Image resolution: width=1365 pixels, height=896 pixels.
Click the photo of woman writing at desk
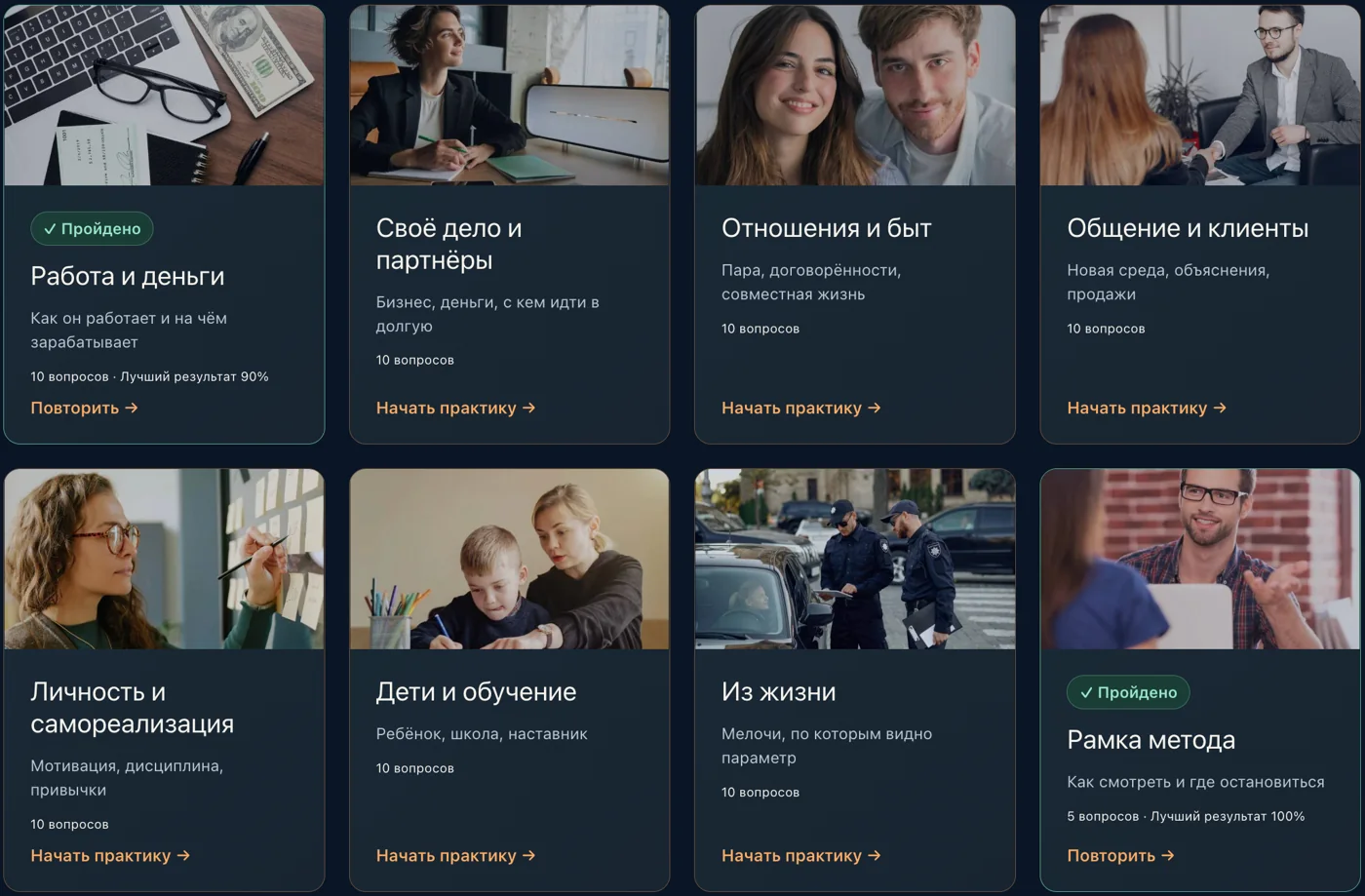coord(509,95)
